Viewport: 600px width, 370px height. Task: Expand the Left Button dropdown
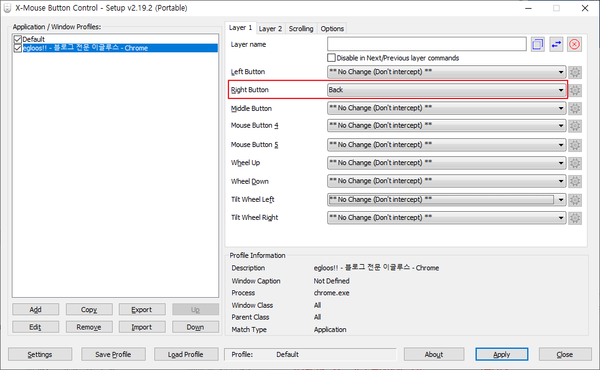pos(446,72)
